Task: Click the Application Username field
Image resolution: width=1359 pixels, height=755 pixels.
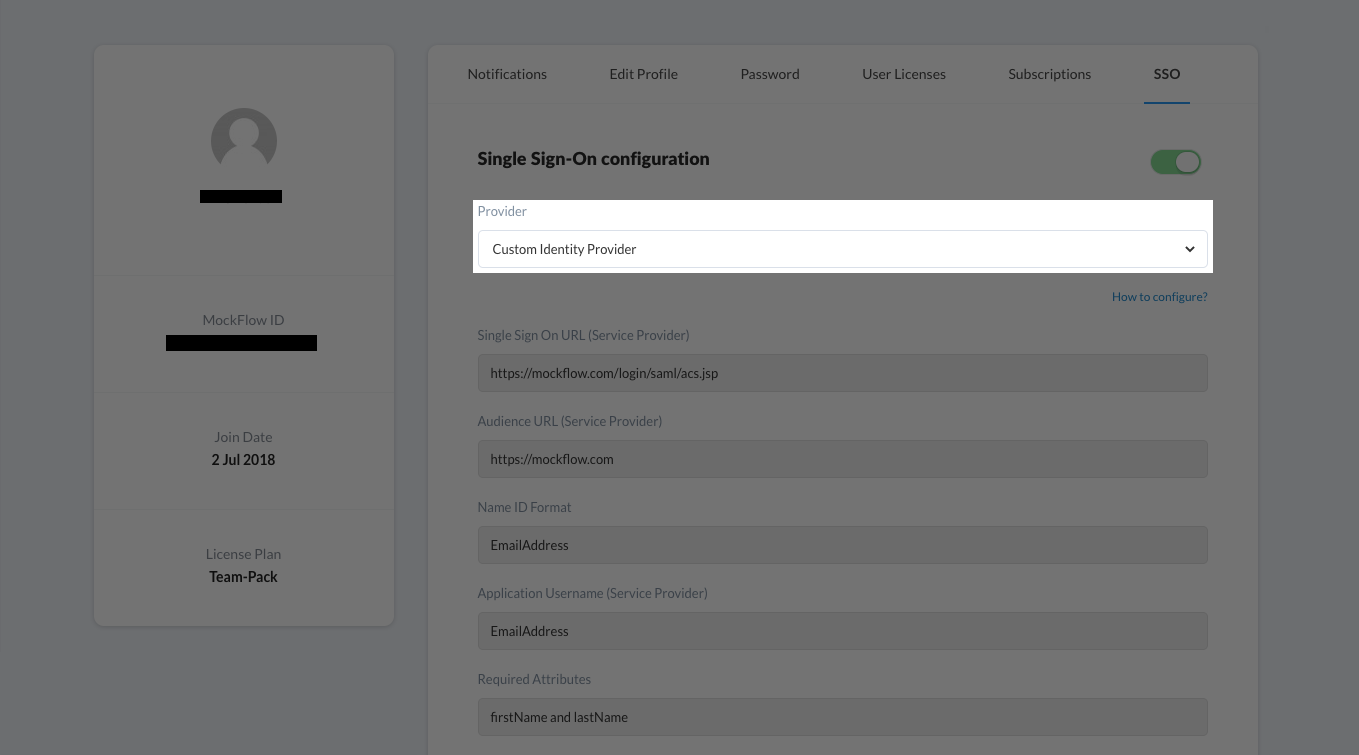Action: coord(842,631)
